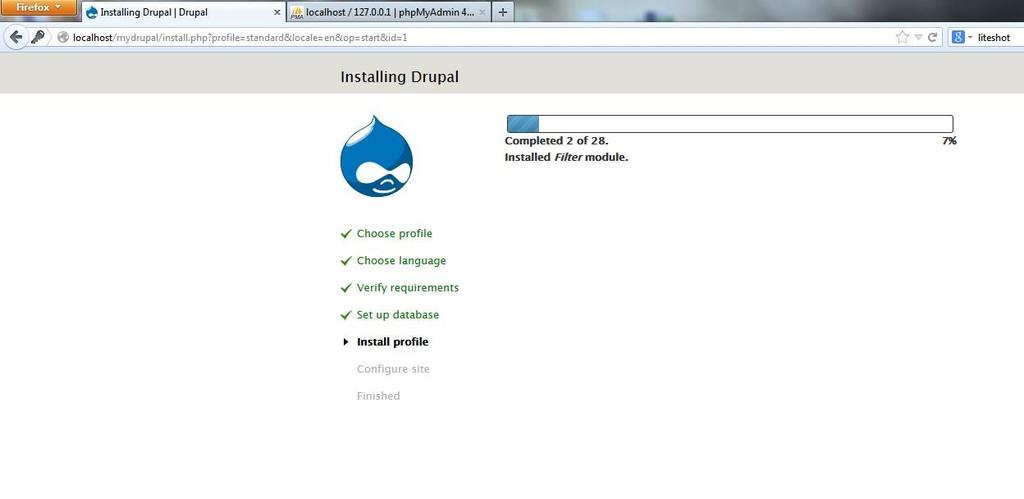Close the Installing Drupal tab
The image size is (1024, 499).
click(x=277, y=12)
